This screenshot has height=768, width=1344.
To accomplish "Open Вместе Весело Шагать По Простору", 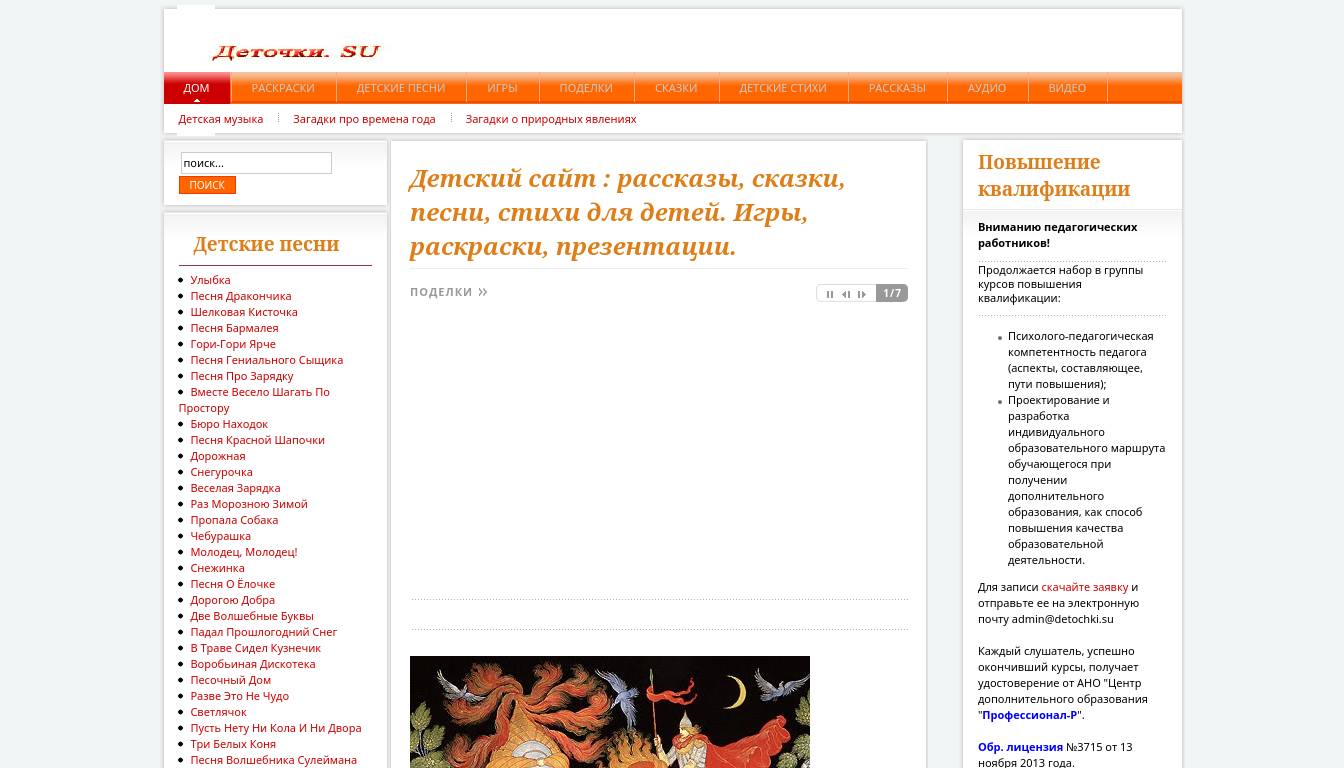I will click(x=254, y=400).
